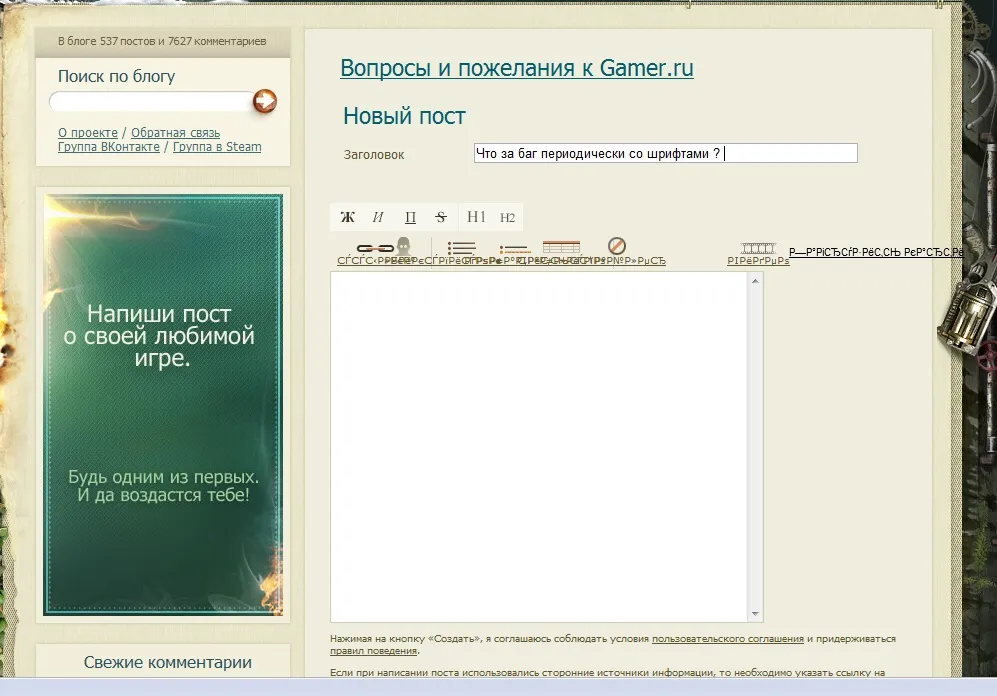Screen dimensions: 997x696
Task: Toggle italic formatting (И) in editor
Action: (378, 217)
